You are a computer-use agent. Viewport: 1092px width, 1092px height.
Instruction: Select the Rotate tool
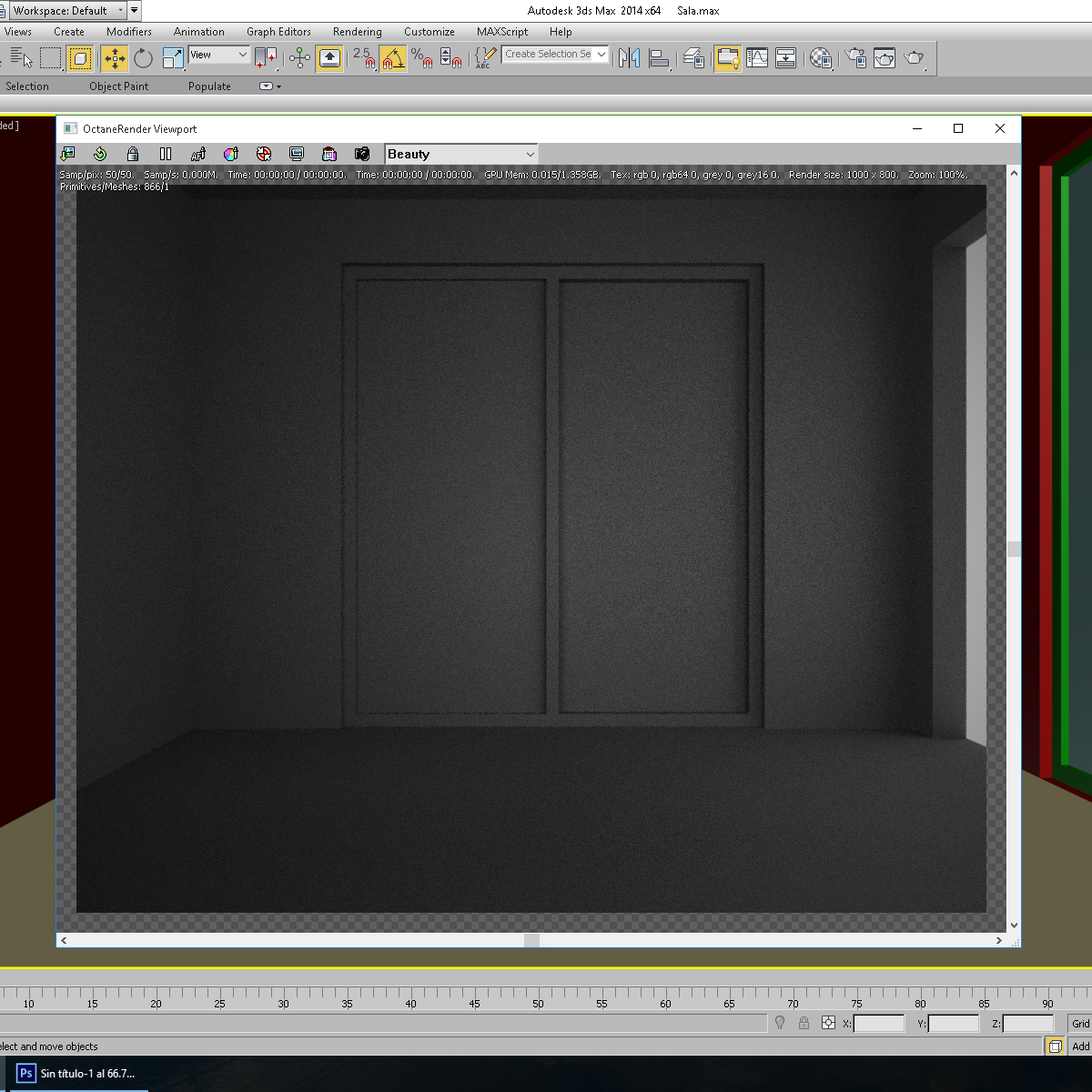[143, 58]
